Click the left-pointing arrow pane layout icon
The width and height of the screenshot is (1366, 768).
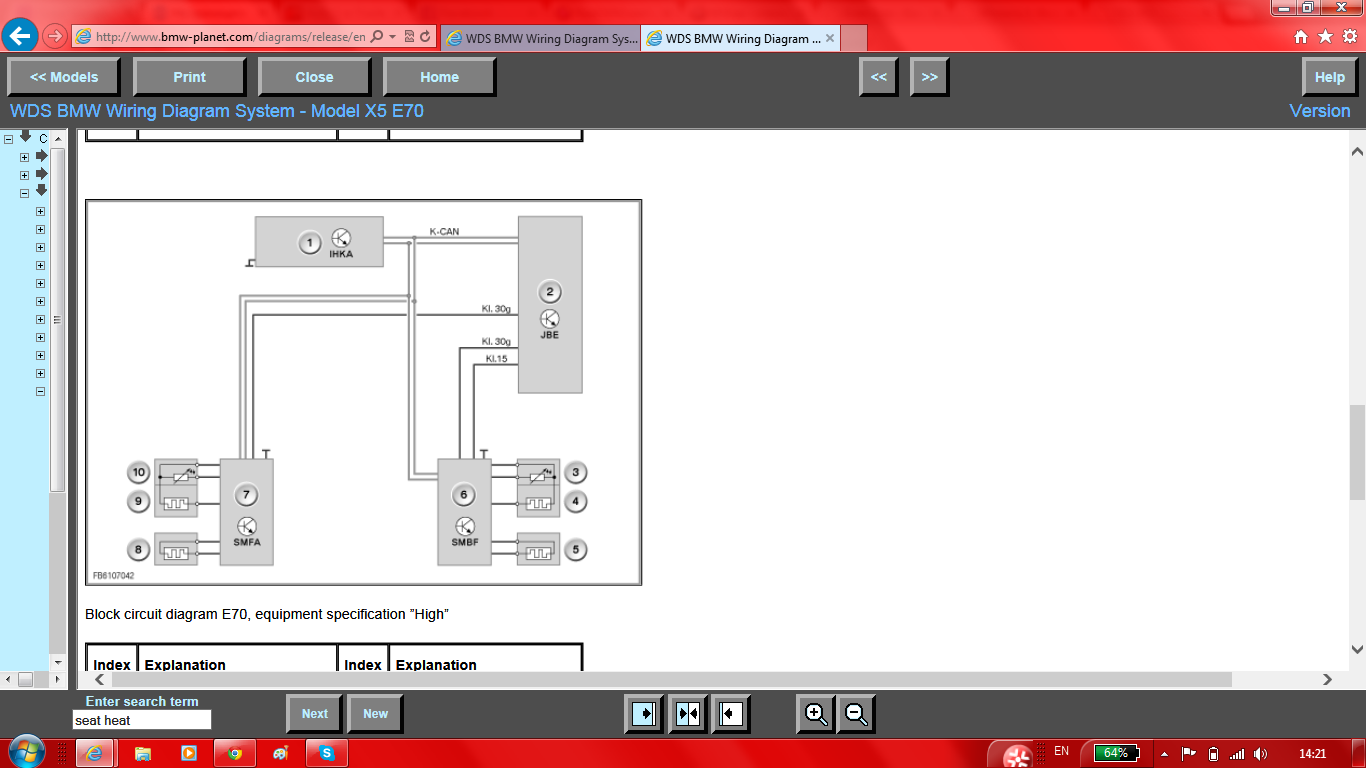click(x=732, y=714)
